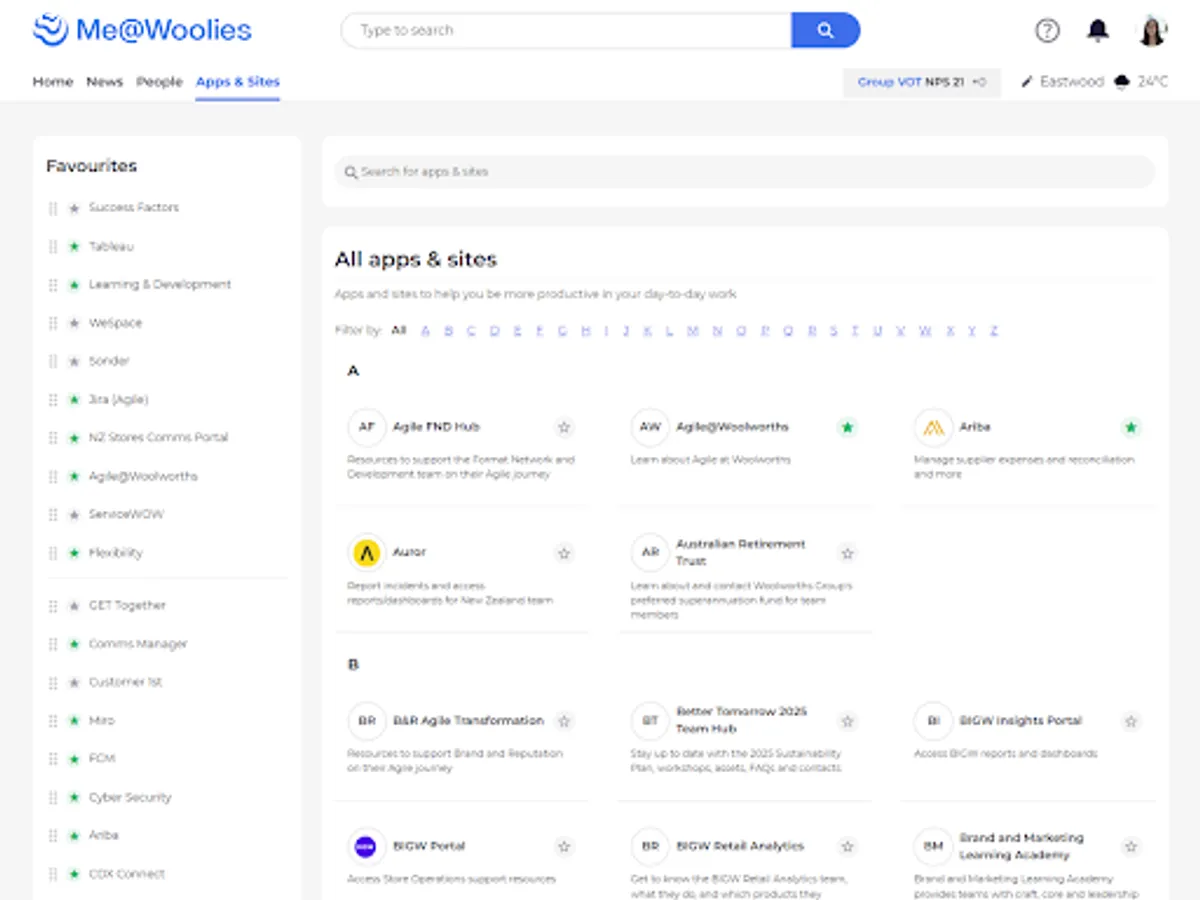Viewport: 1200px width, 900px height.
Task: Open Comms Manager favourite link
Action: [138, 644]
